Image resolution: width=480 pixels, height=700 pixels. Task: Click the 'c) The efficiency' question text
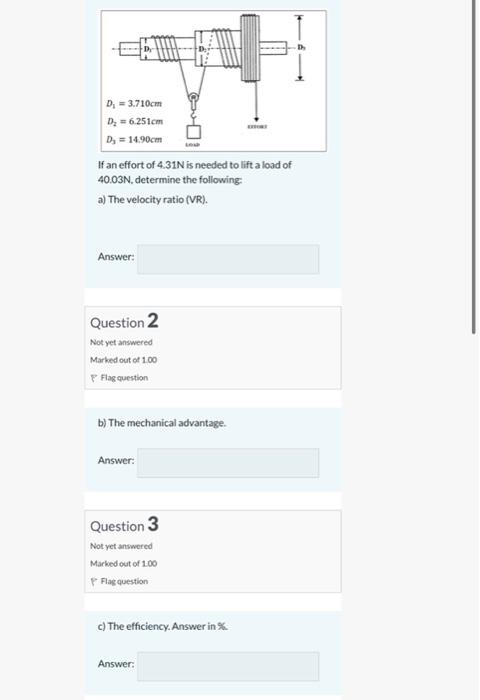coord(163,626)
